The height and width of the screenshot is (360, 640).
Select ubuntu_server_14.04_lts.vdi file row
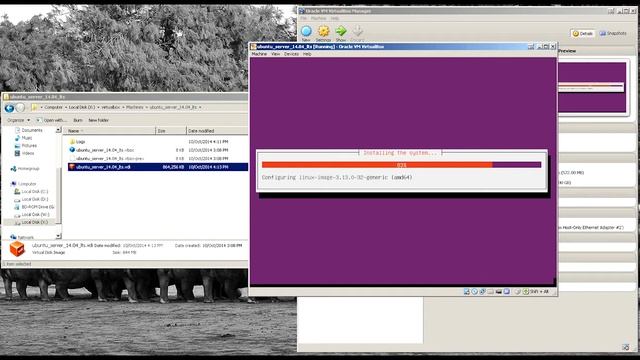tap(158, 167)
